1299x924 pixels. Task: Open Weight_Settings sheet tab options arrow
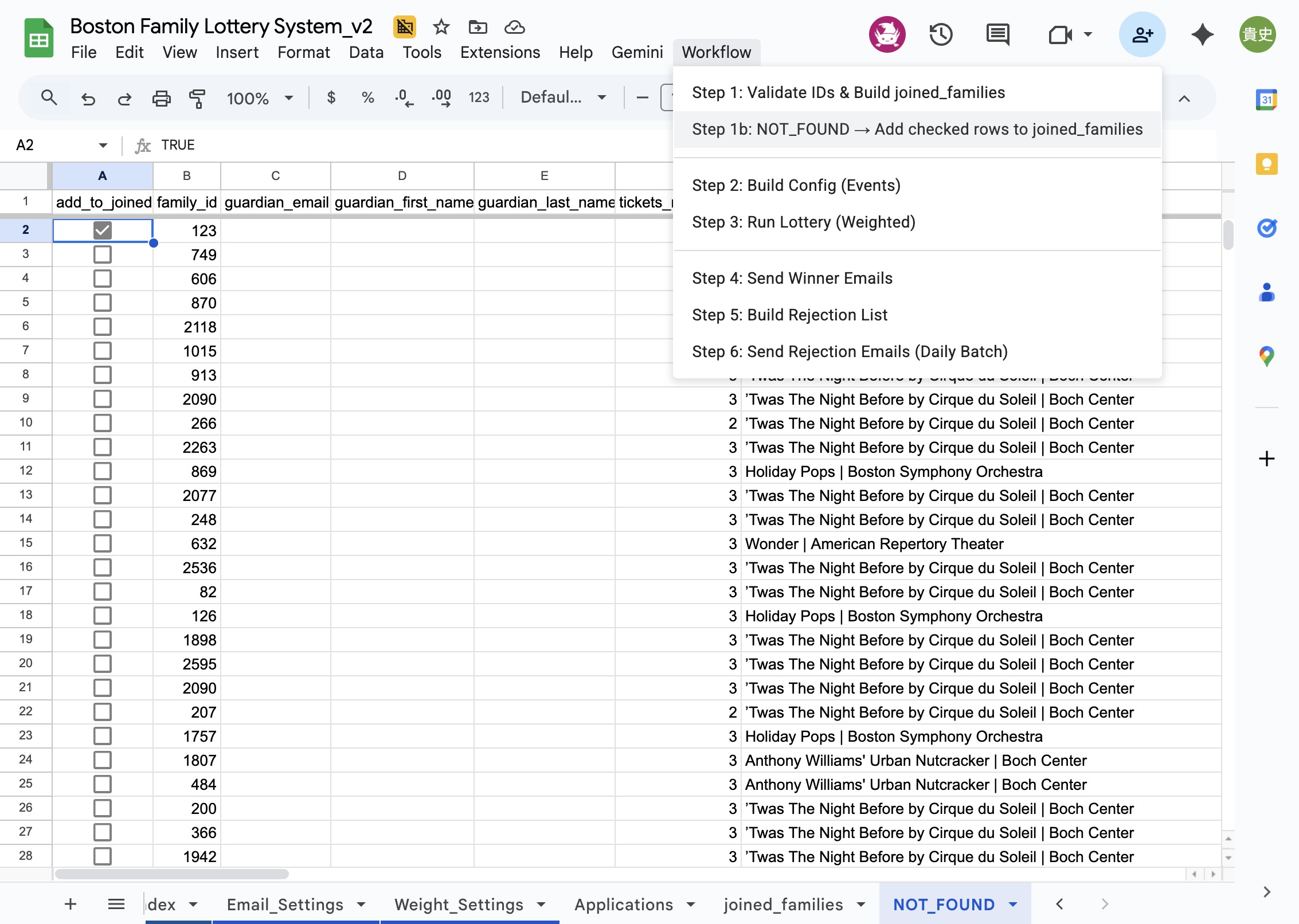(x=541, y=905)
